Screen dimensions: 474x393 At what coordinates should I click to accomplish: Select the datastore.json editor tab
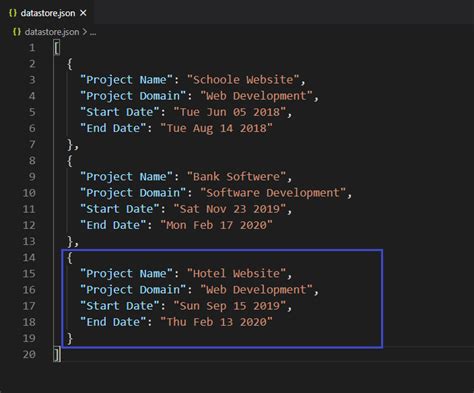47,13
